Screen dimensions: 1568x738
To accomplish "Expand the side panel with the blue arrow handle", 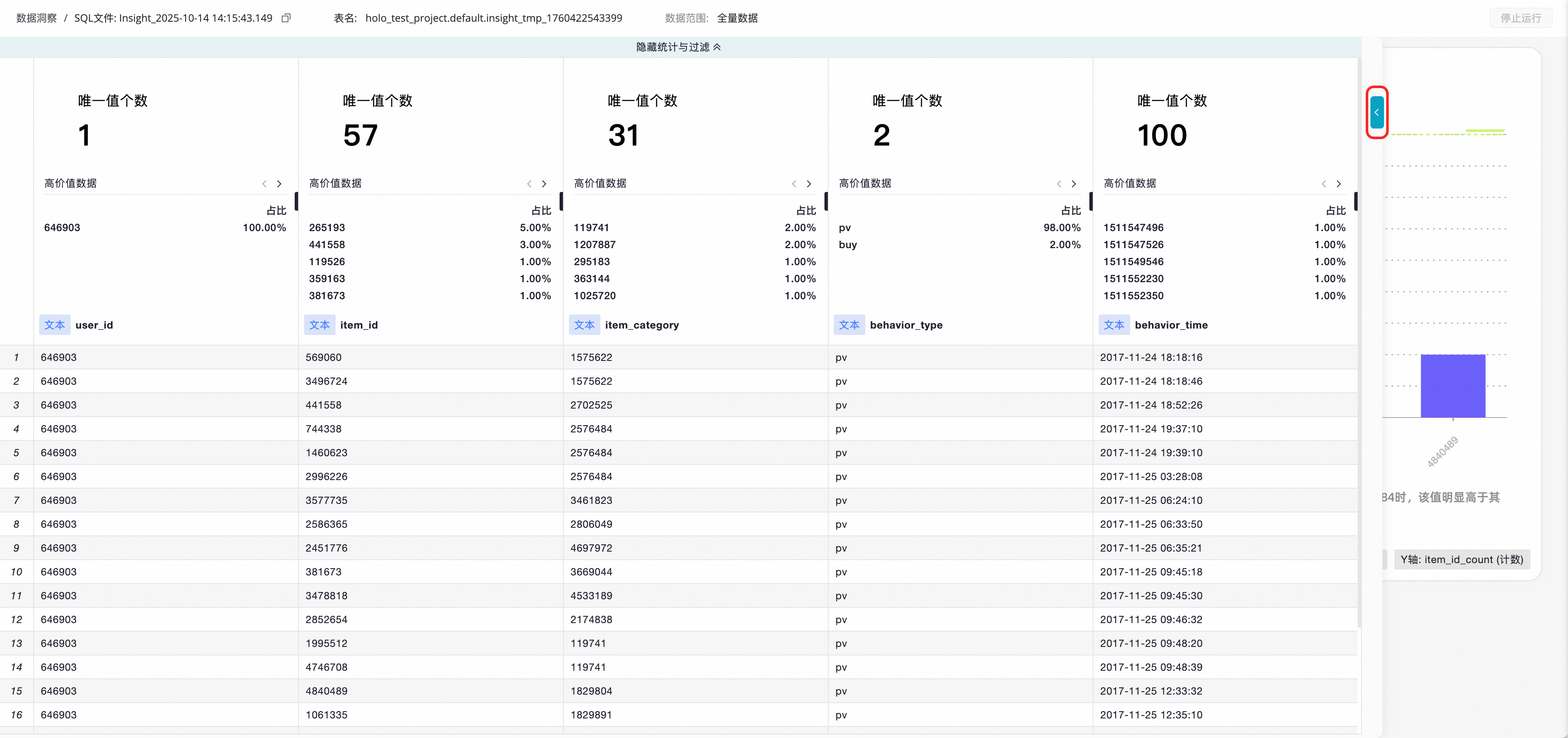I will coord(1376,112).
